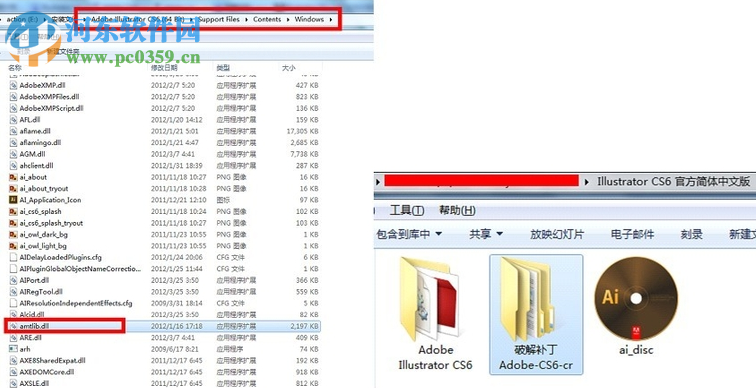Select the file name AIPluginGlobalObjectNameCorrectio...
Image resolution: width=756 pixels, height=388 pixels.
(x=80, y=269)
